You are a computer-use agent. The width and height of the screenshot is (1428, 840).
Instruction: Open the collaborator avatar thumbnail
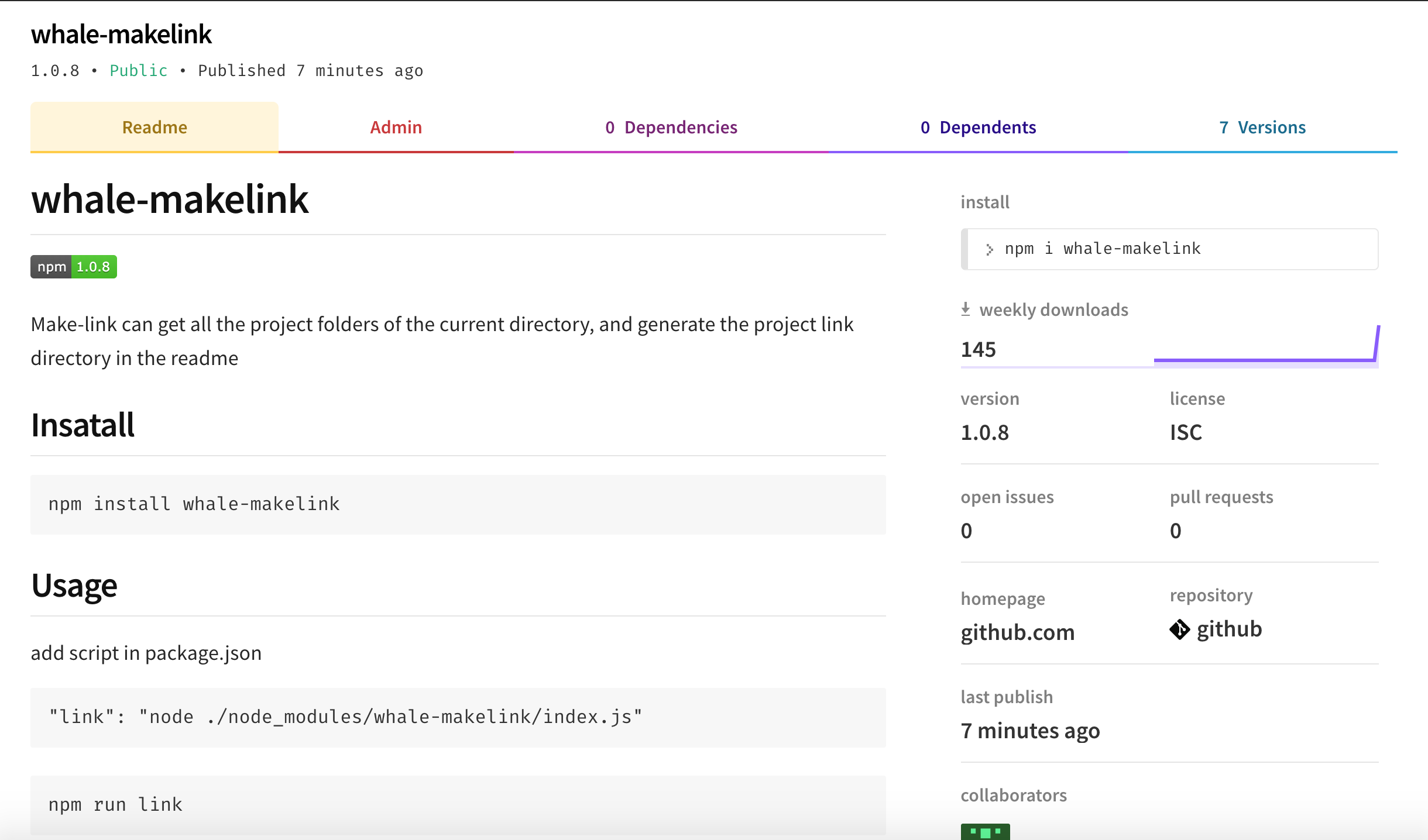coord(985,831)
